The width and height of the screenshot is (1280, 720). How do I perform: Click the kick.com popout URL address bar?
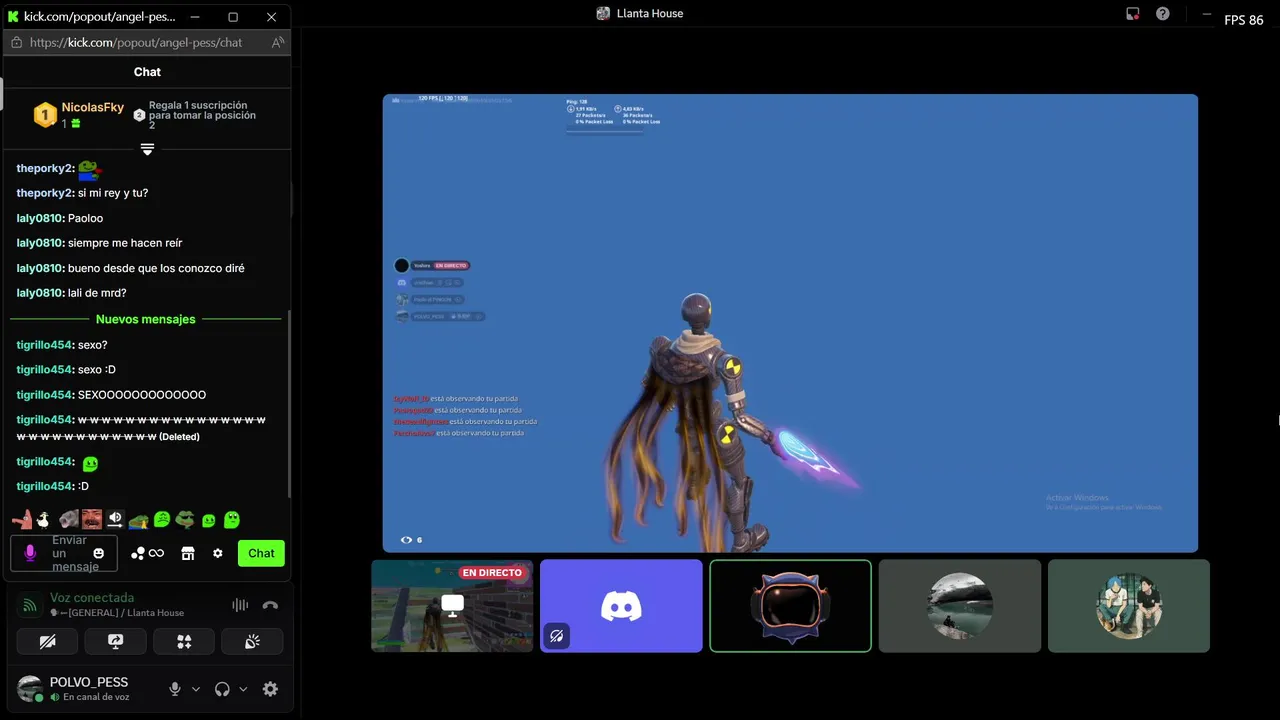(136, 43)
